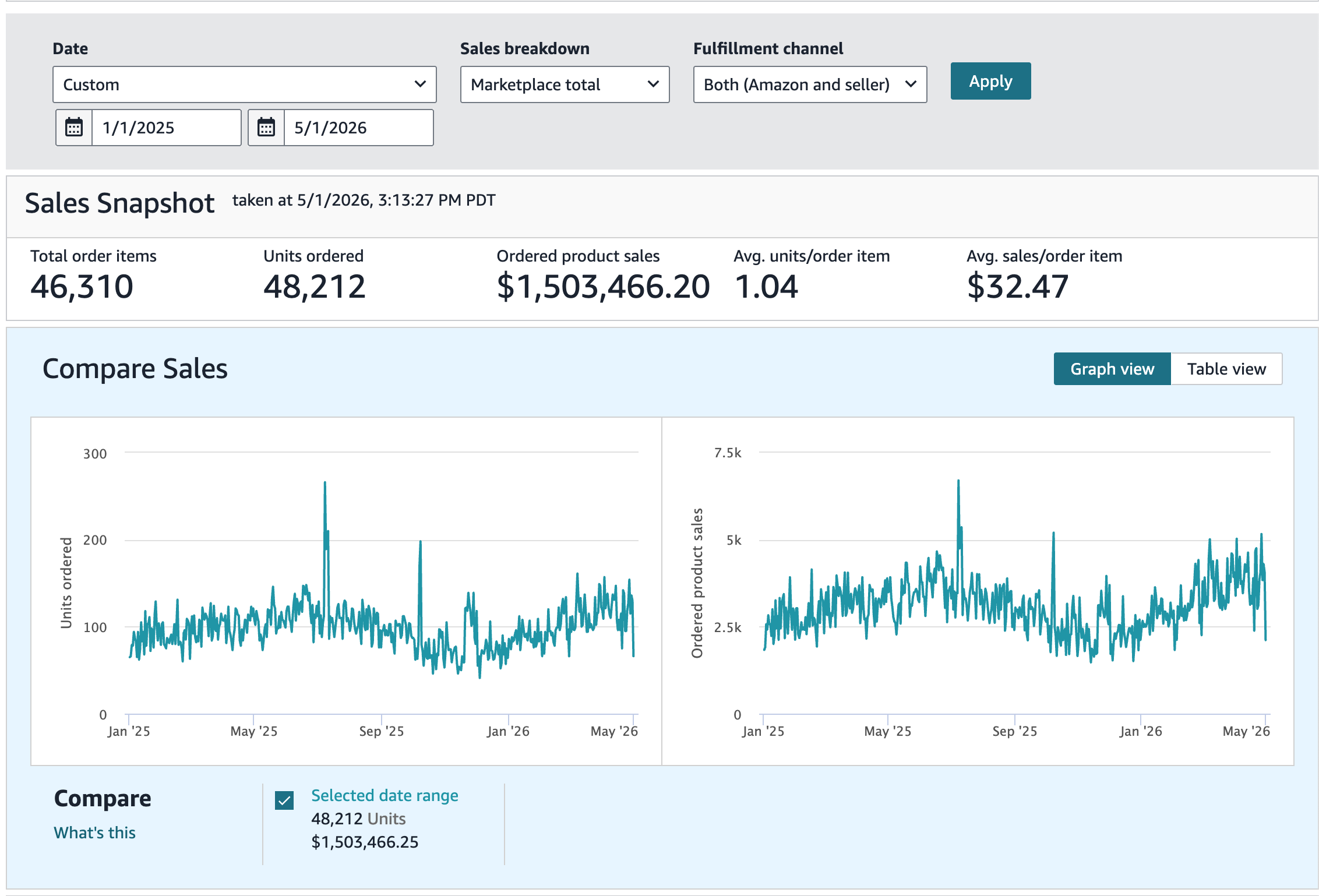
Task: Open the end date calendar picker icon
Action: coord(266,128)
